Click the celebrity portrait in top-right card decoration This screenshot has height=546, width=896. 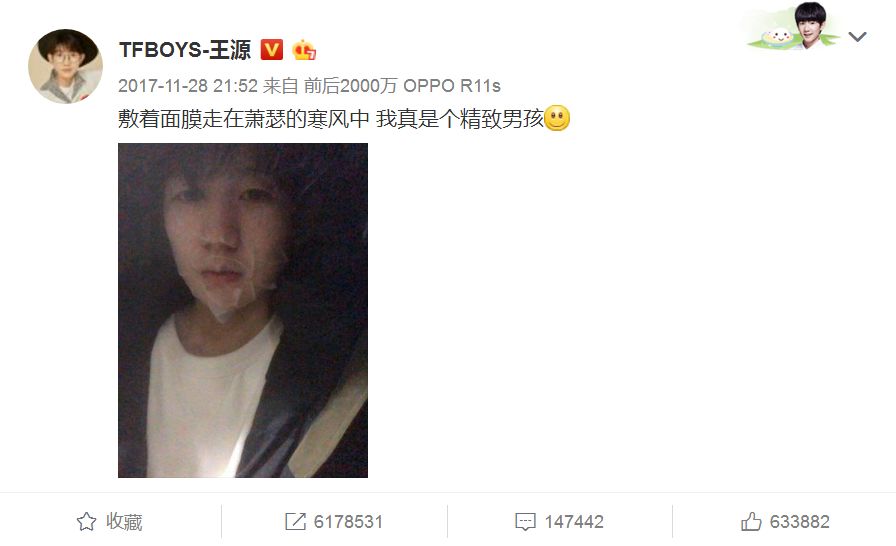pos(810,26)
